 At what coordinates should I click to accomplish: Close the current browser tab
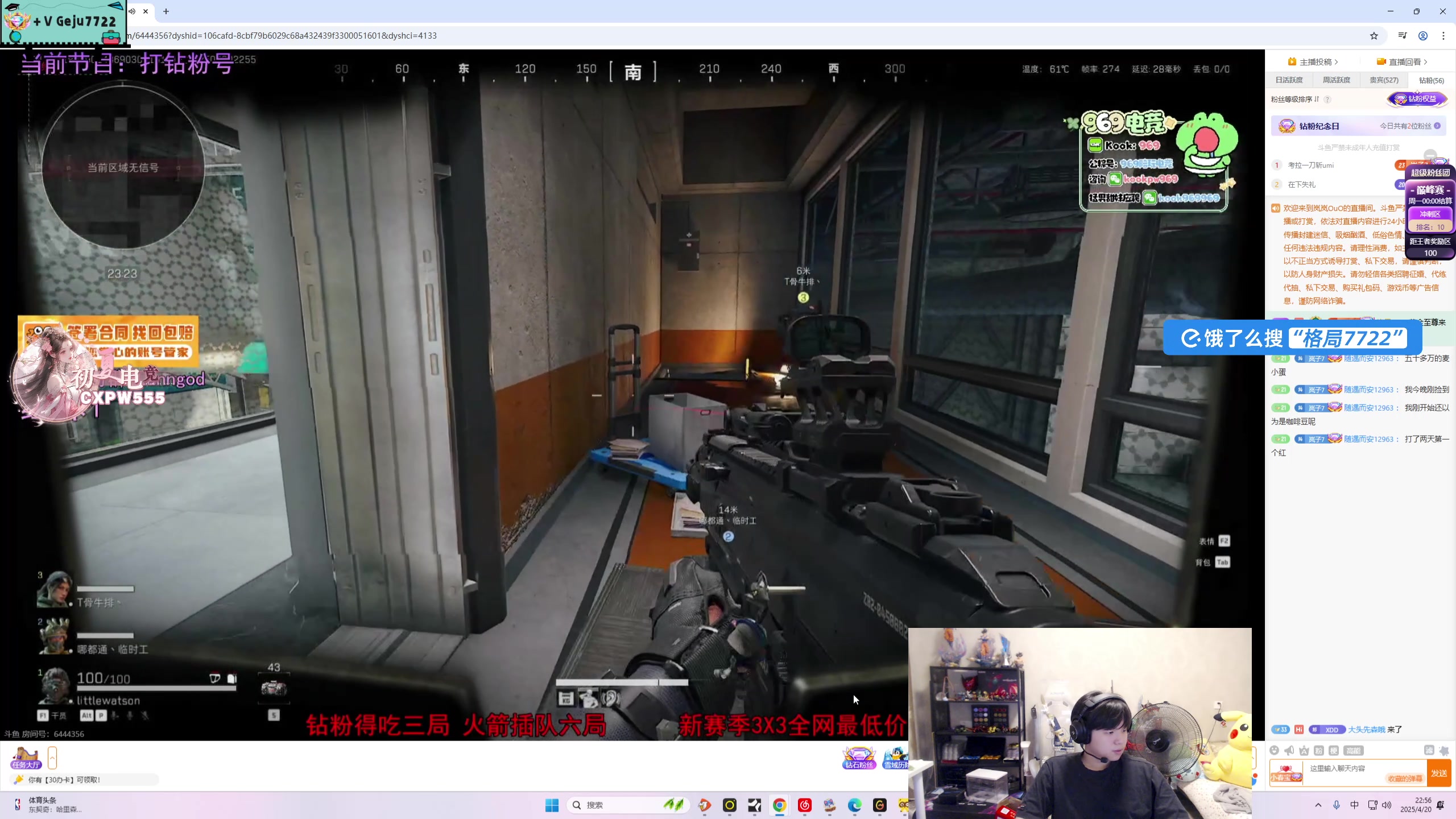(146, 11)
